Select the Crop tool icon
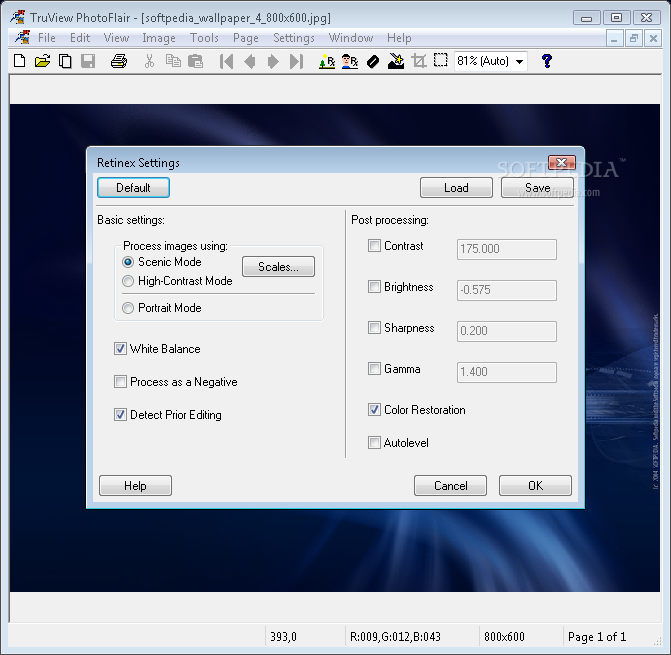Viewport: 671px width, 655px height. point(419,61)
